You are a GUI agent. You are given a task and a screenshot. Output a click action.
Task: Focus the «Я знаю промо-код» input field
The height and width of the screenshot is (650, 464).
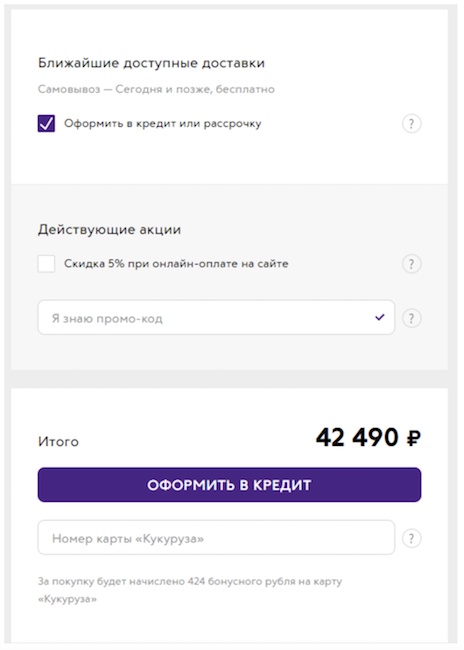tap(216, 318)
